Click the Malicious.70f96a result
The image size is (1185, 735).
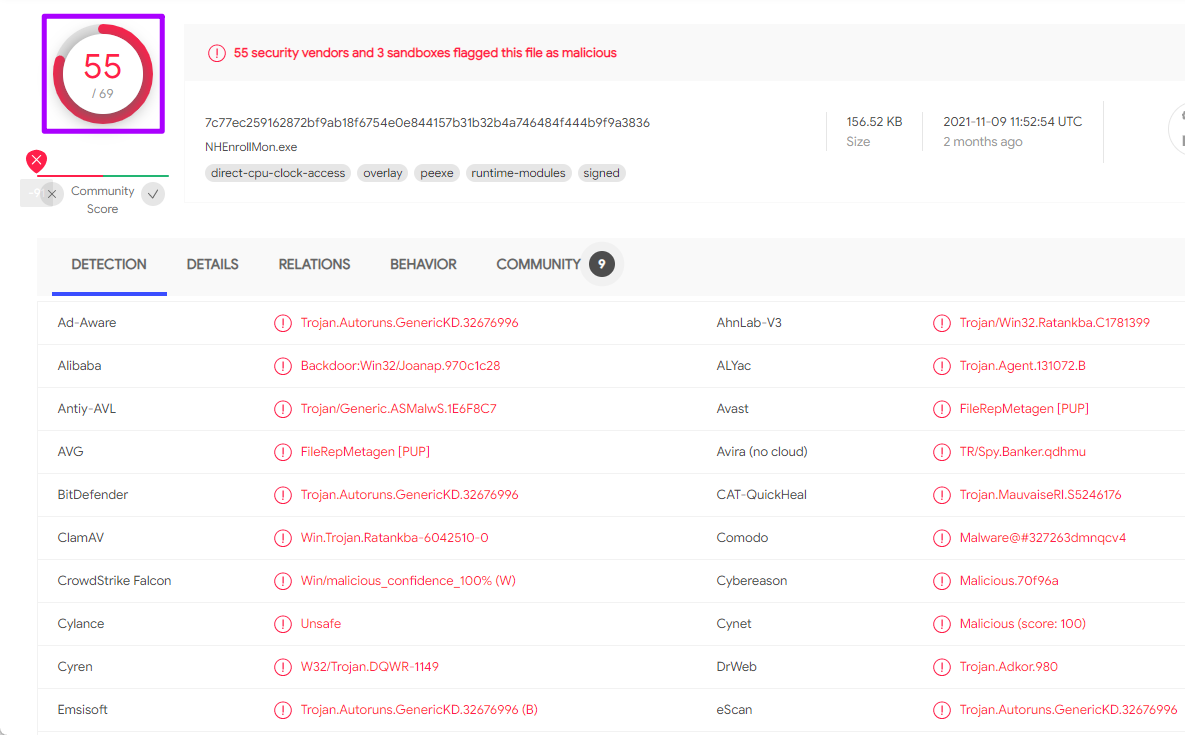[1009, 581]
